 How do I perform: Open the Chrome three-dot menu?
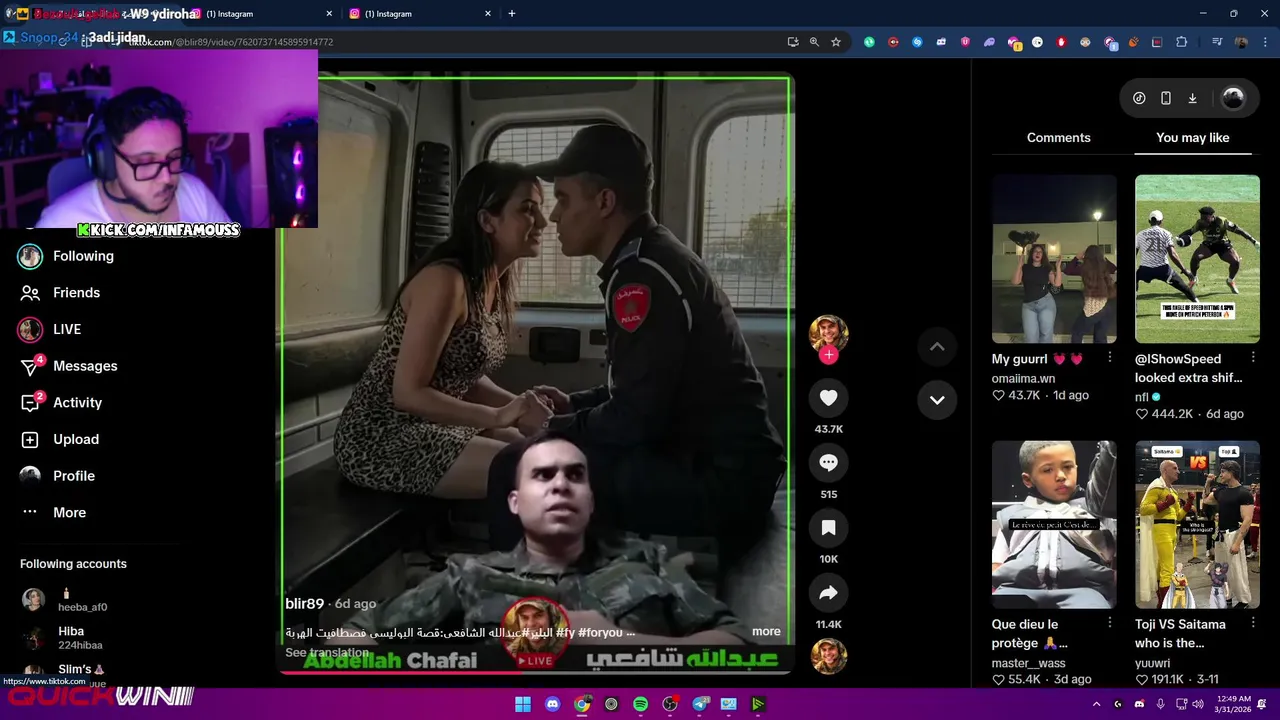click(1264, 42)
